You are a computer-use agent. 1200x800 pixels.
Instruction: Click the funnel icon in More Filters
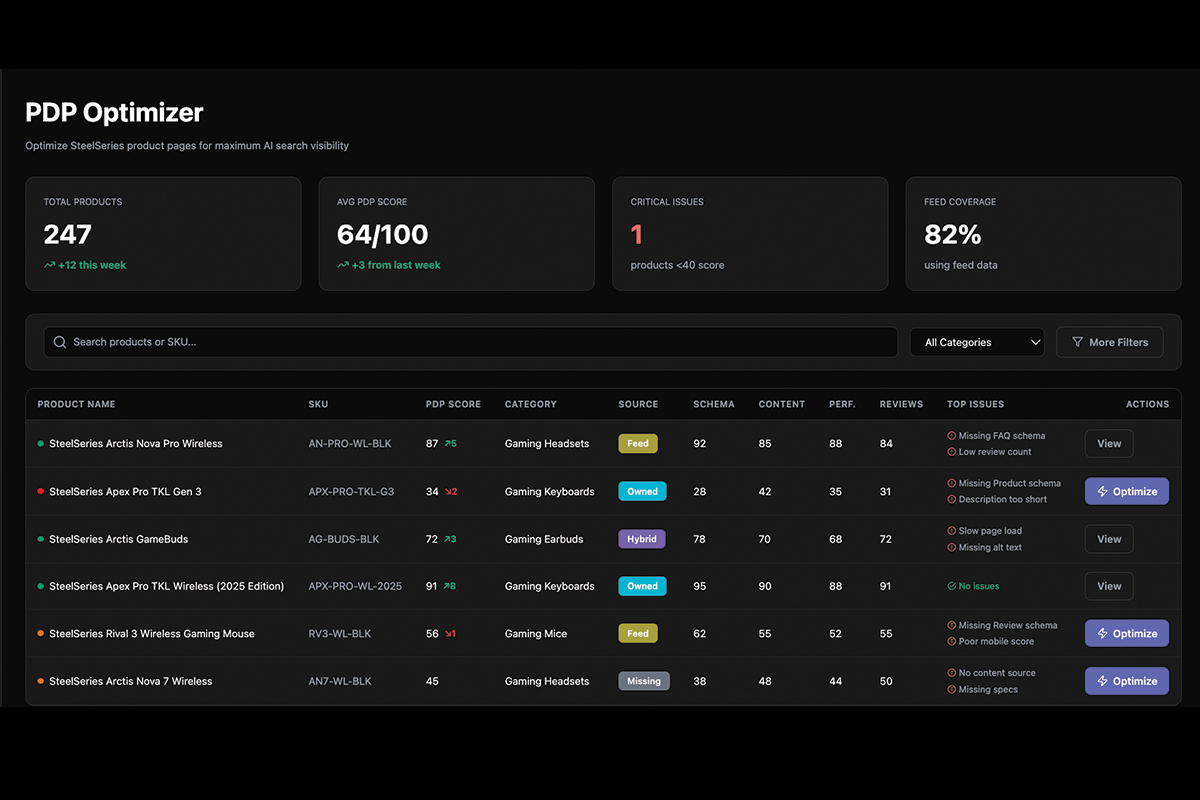click(x=1077, y=342)
